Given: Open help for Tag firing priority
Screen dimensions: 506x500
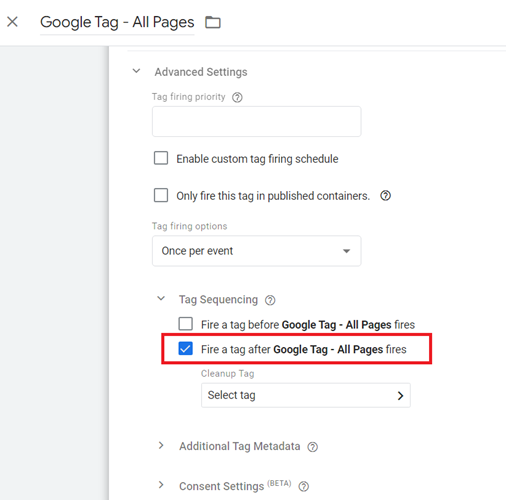Looking at the screenshot, I should (237, 97).
